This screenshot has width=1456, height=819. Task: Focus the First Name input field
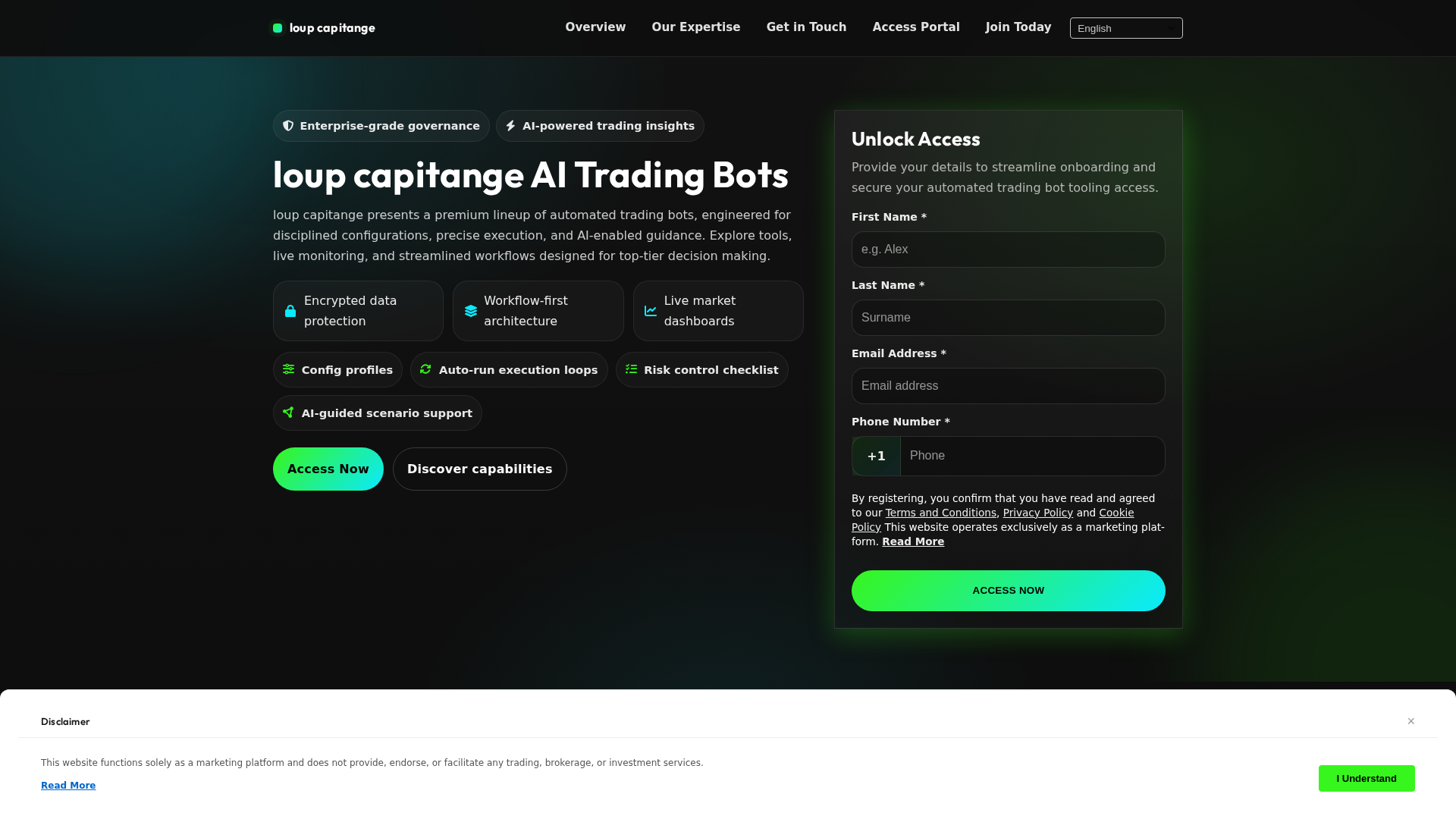[x=1009, y=249]
